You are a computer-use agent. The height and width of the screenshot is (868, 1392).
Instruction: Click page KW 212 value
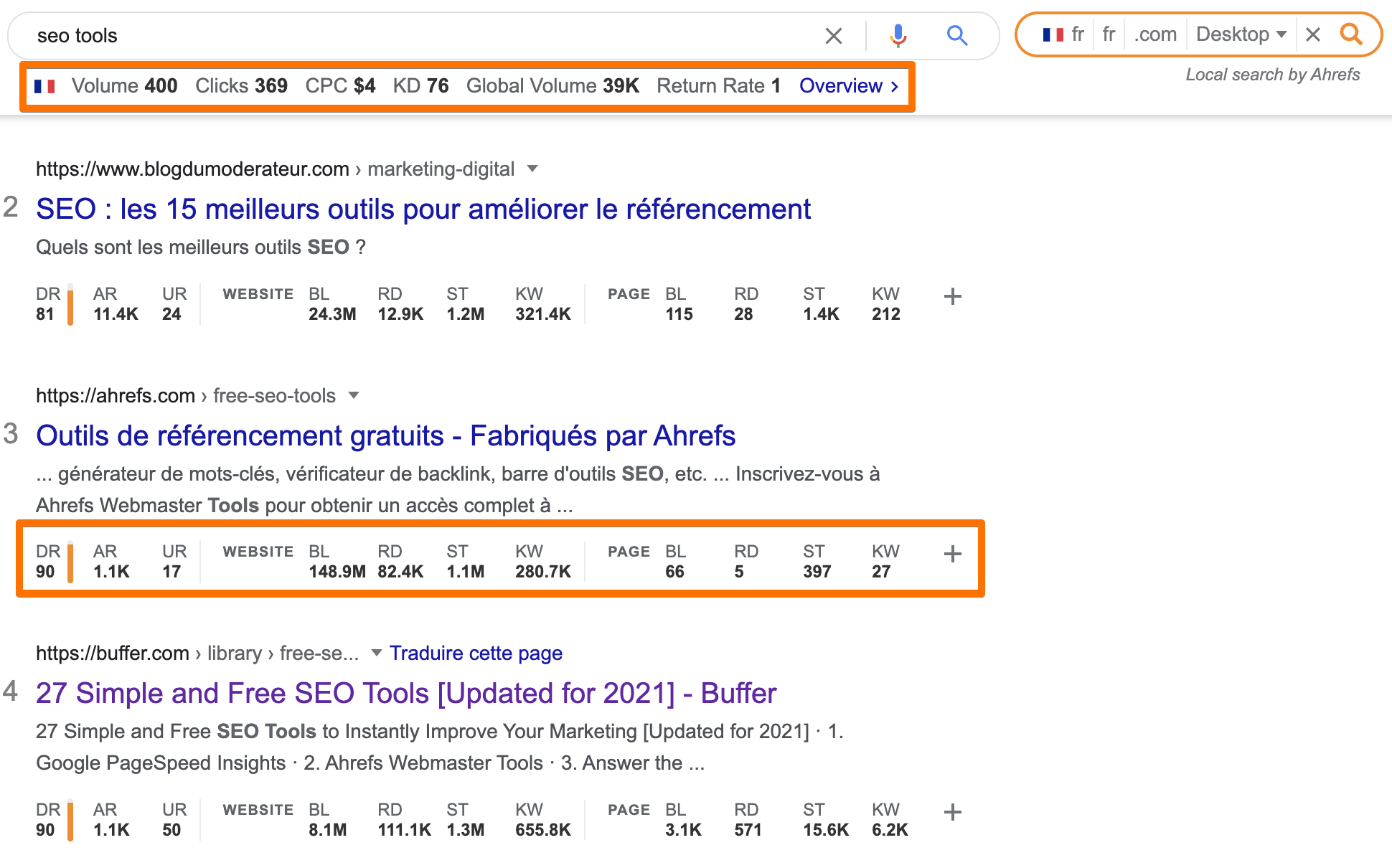(x=886, y=314)
